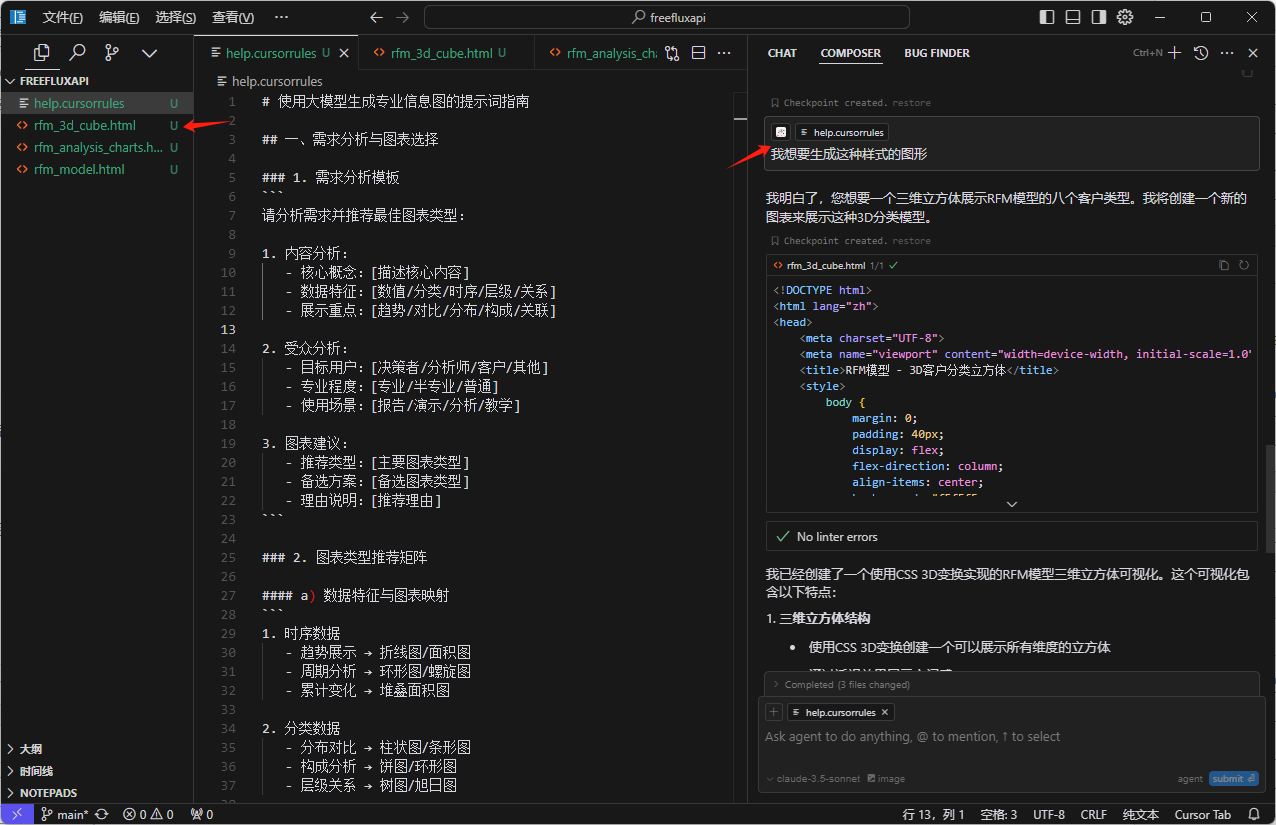The height and width of the screenshot is (825, 1276).
Task: Sync changes with the status bar icon
Action: pyautogui.click(x=102, y=814)
